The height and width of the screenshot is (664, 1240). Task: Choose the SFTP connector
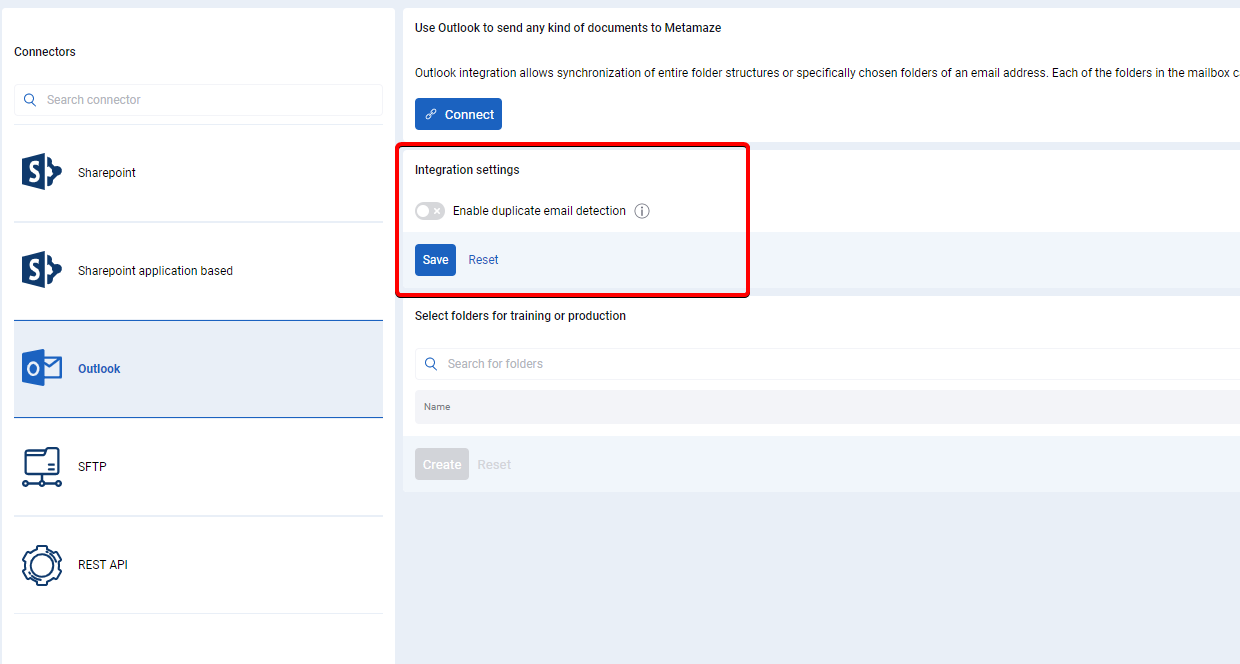point(198,467)
